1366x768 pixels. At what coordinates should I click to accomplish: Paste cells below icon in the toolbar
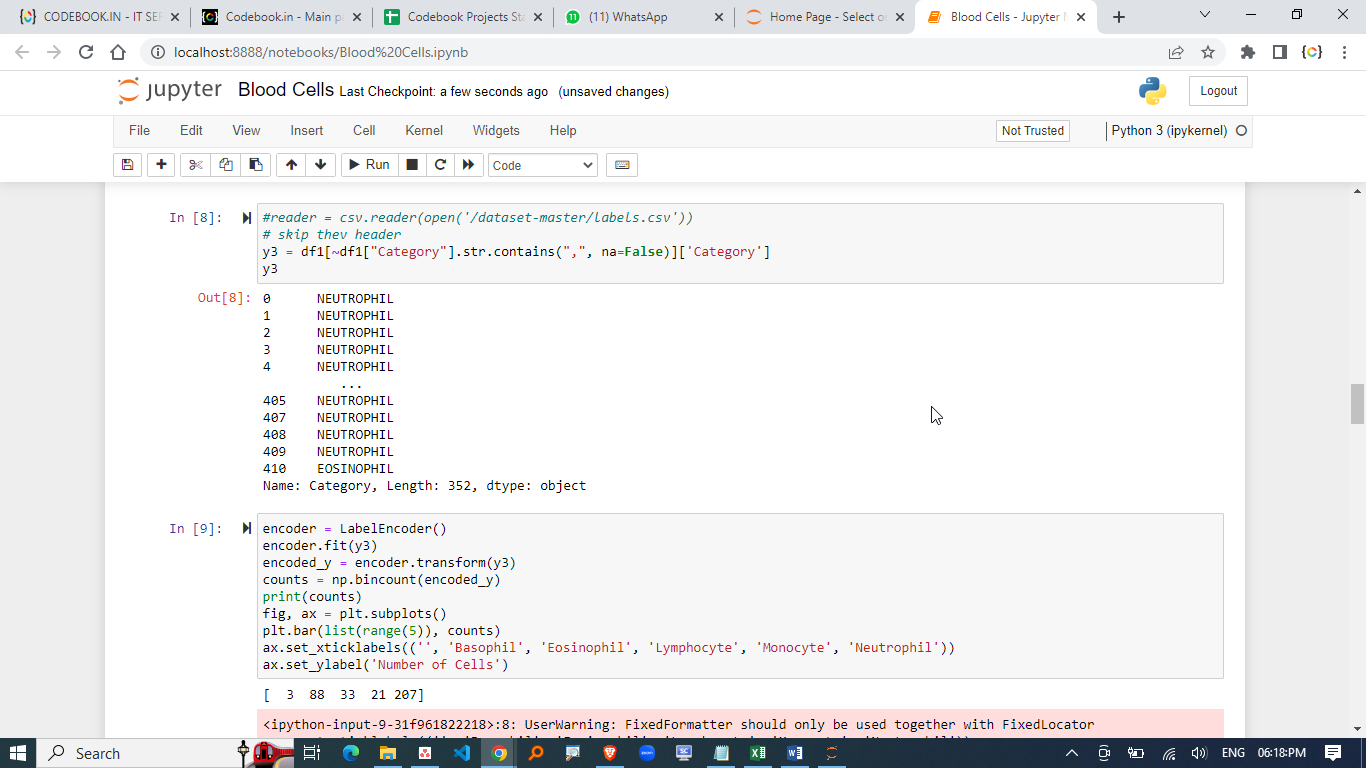click(256, 165)
